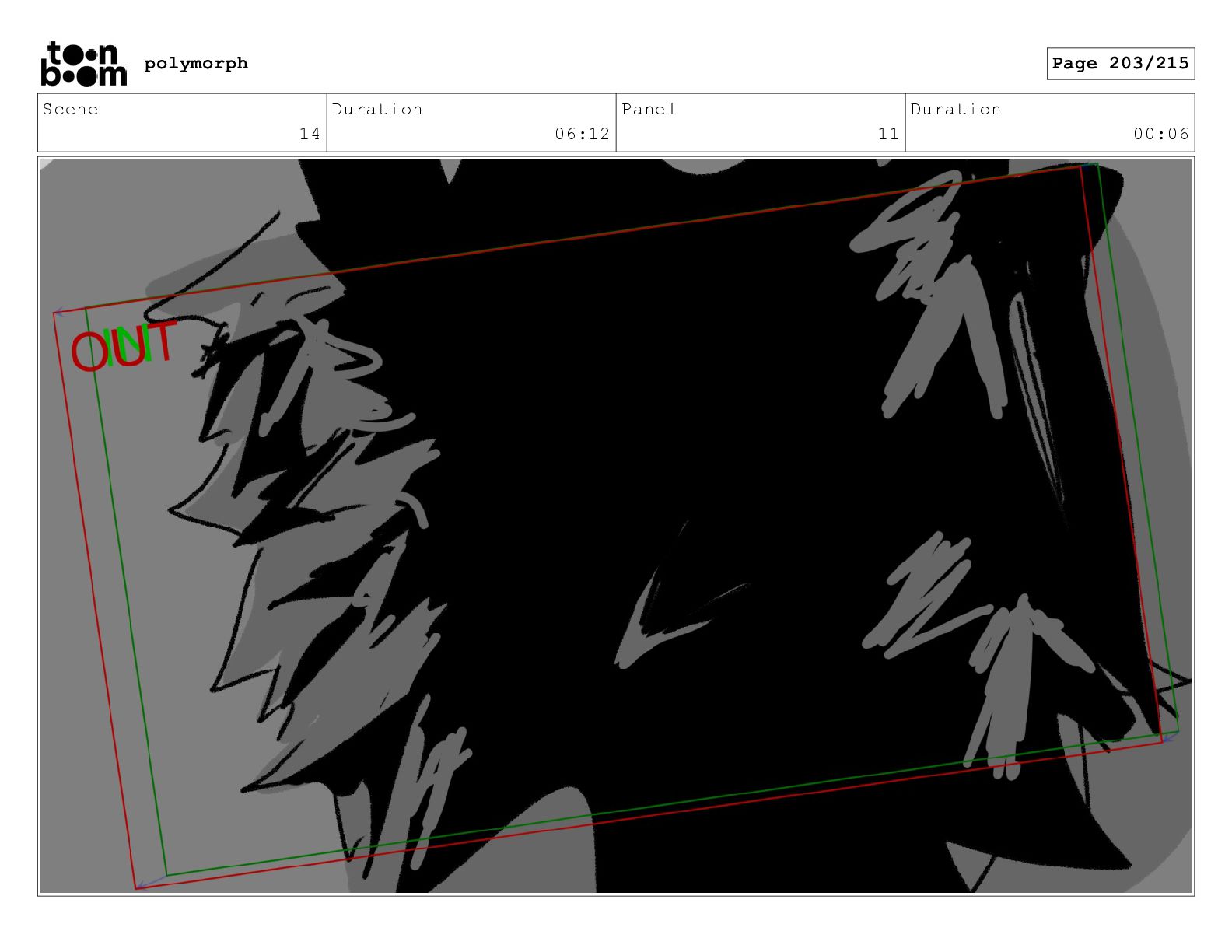The height and width of the screenshot is (952, 1232).
Task: Select panel duration value "00:06"
Action: click(x=1161, y=134)
